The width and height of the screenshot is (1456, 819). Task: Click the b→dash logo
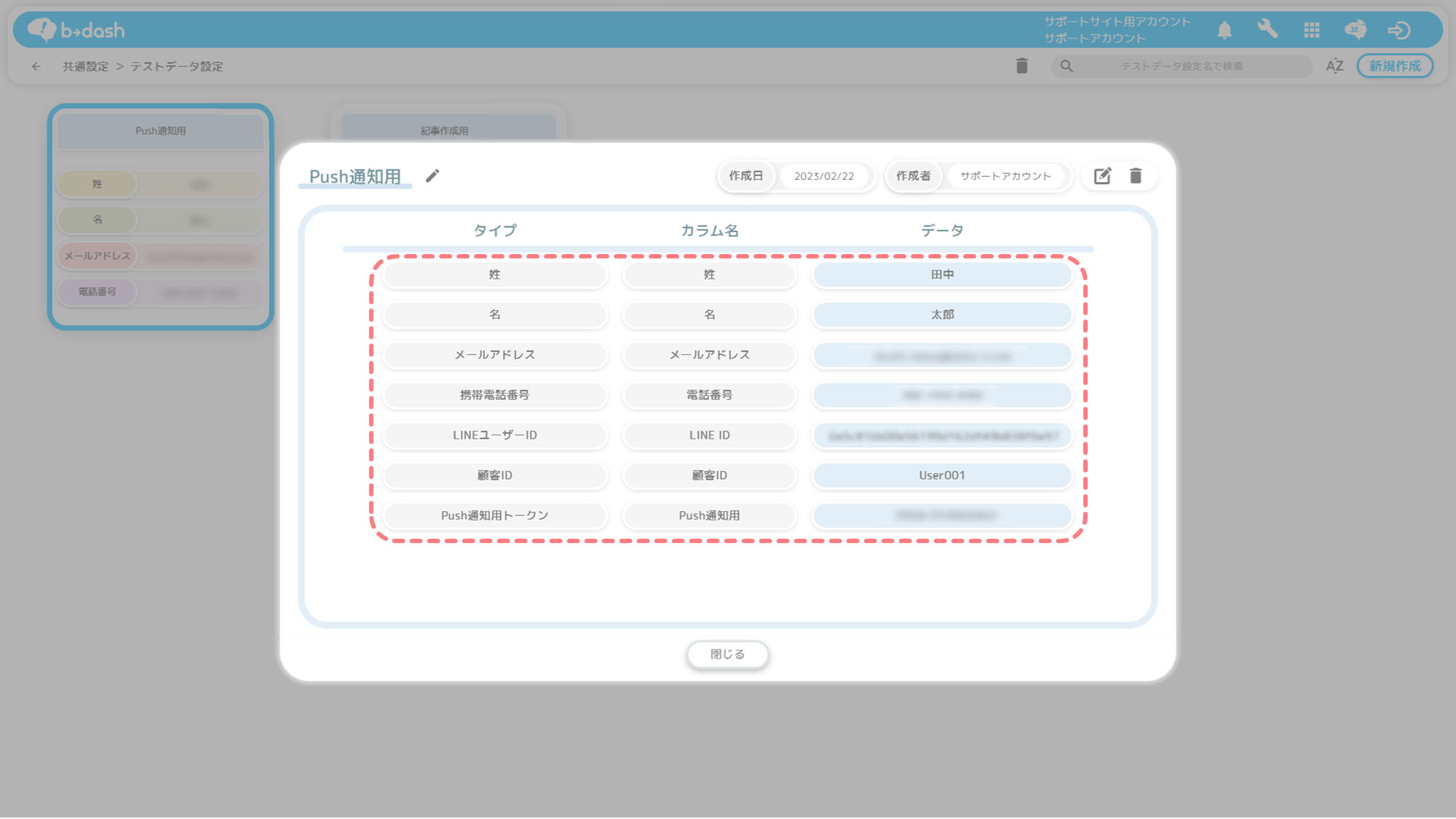(77, 30)
